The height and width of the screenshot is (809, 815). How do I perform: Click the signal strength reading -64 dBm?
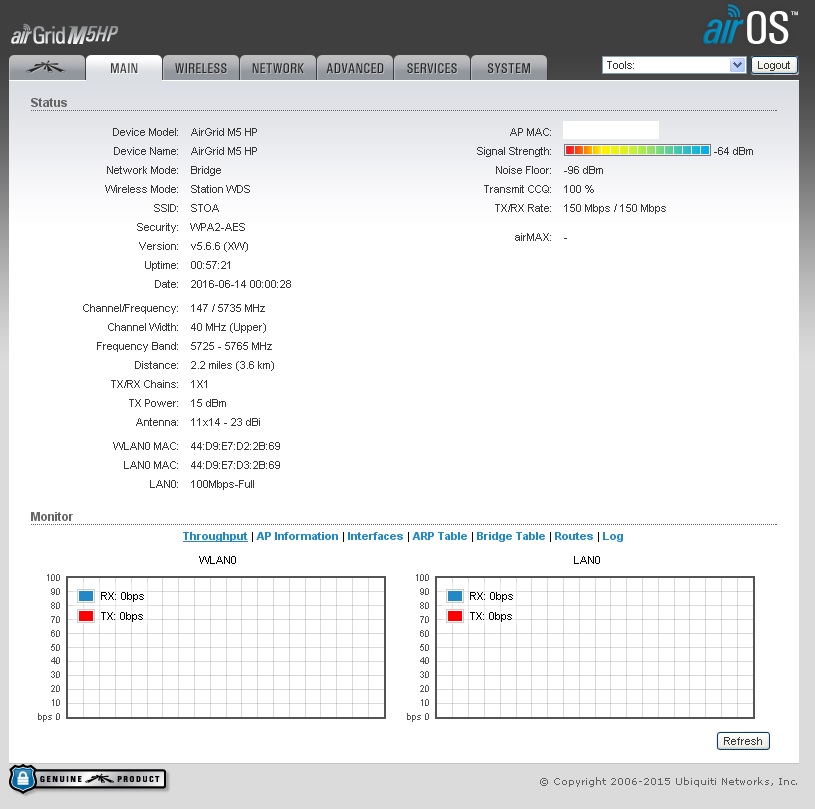pos(733,151)
